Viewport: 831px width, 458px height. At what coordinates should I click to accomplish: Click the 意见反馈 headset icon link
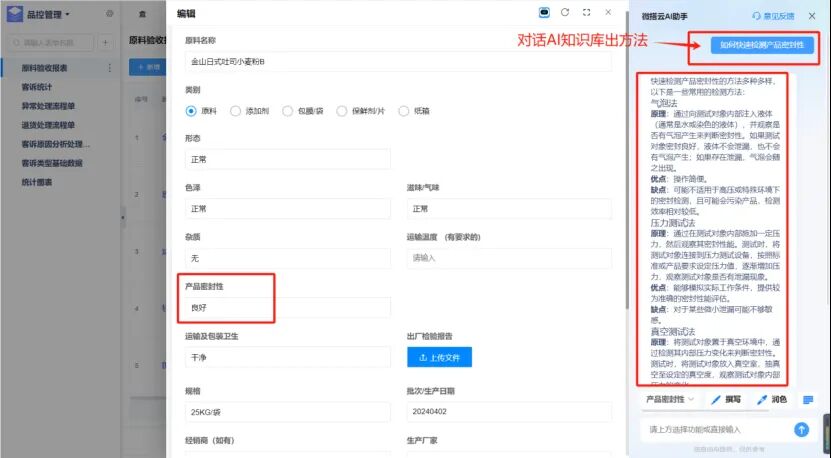pos(773,16)
